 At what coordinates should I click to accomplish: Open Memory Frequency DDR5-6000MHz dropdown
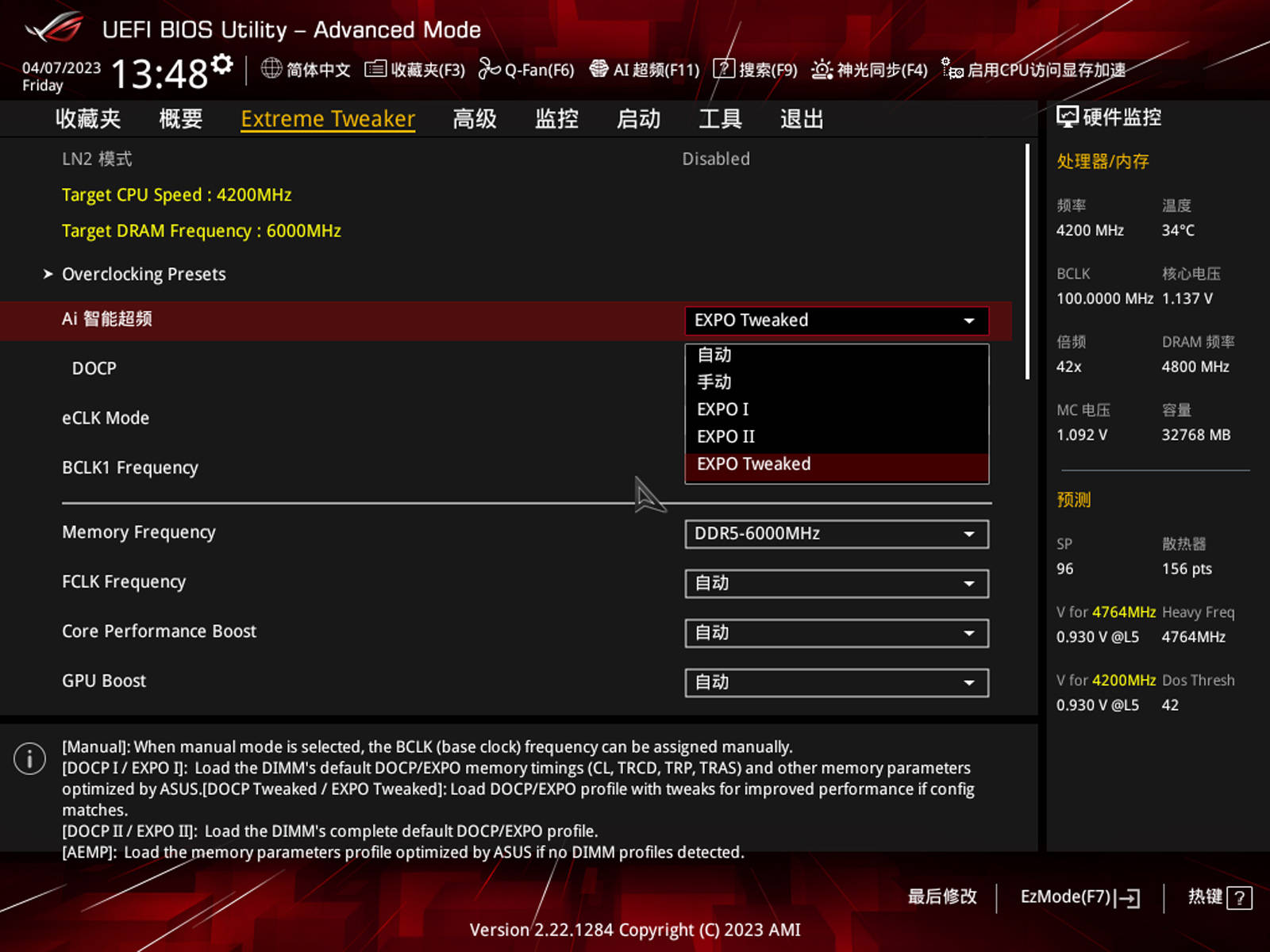pyautogui.click(x=837, y=534)
